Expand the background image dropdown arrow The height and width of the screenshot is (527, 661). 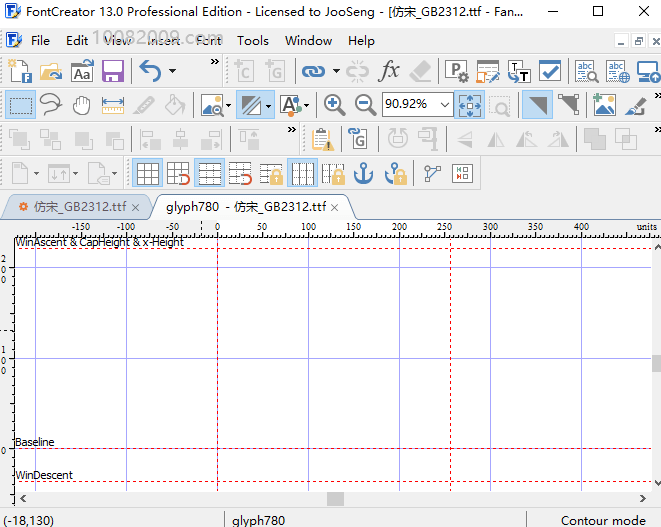pos(228,105)
